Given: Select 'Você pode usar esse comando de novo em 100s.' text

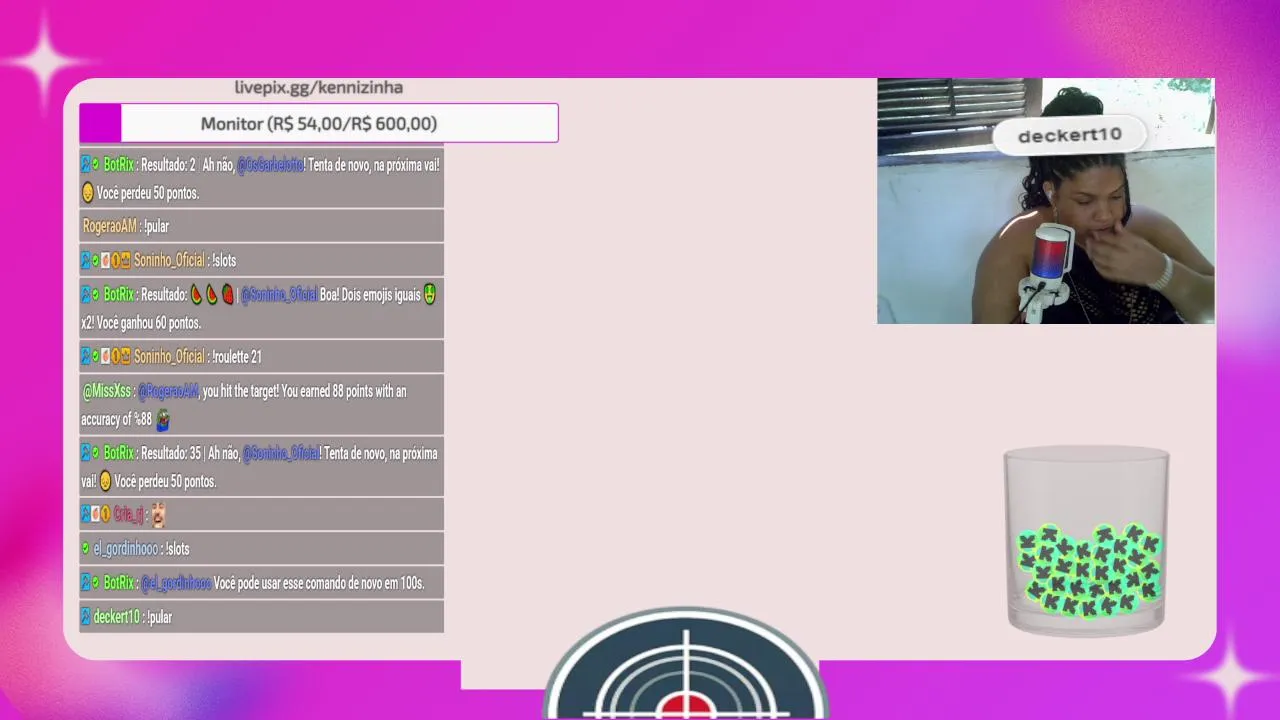Looking at the screenshot, I should pos(319,583).
